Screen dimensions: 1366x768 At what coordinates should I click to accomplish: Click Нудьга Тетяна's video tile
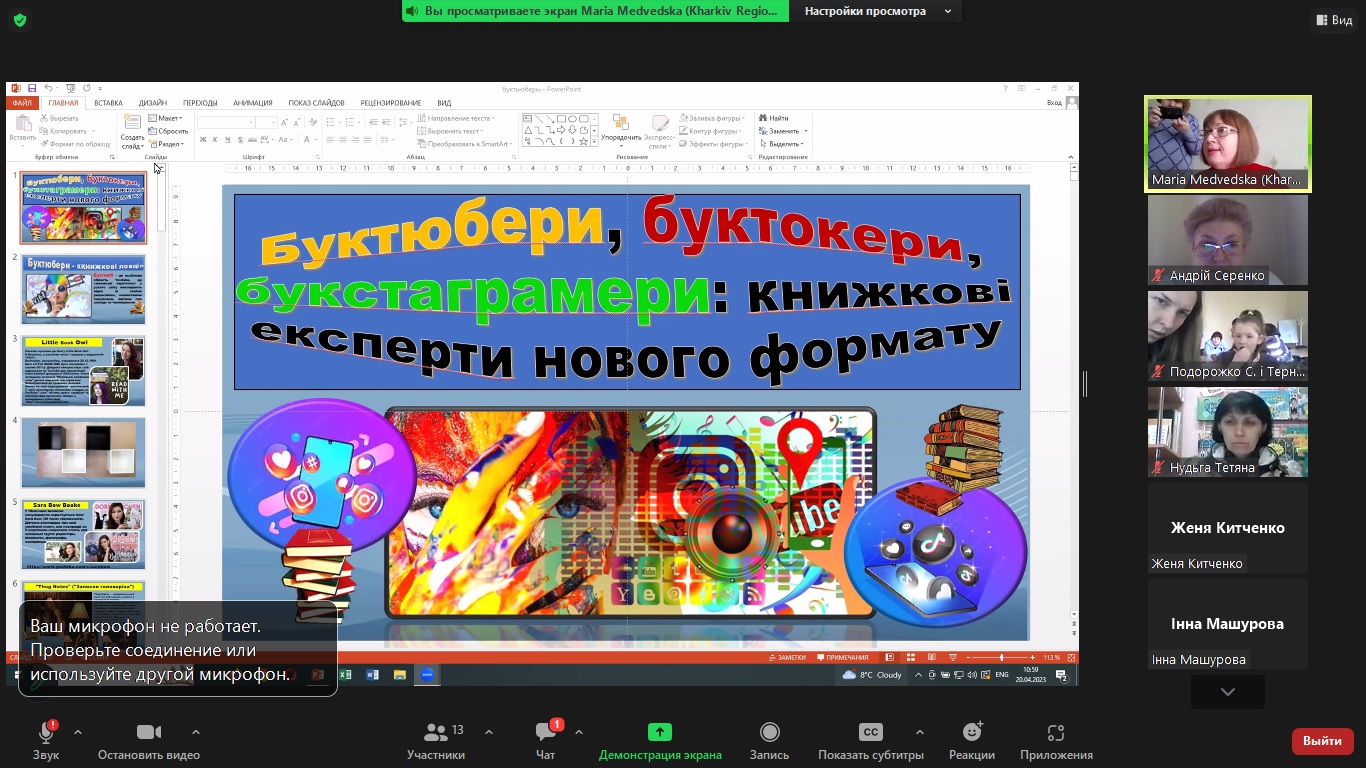tap(1227, 430)
